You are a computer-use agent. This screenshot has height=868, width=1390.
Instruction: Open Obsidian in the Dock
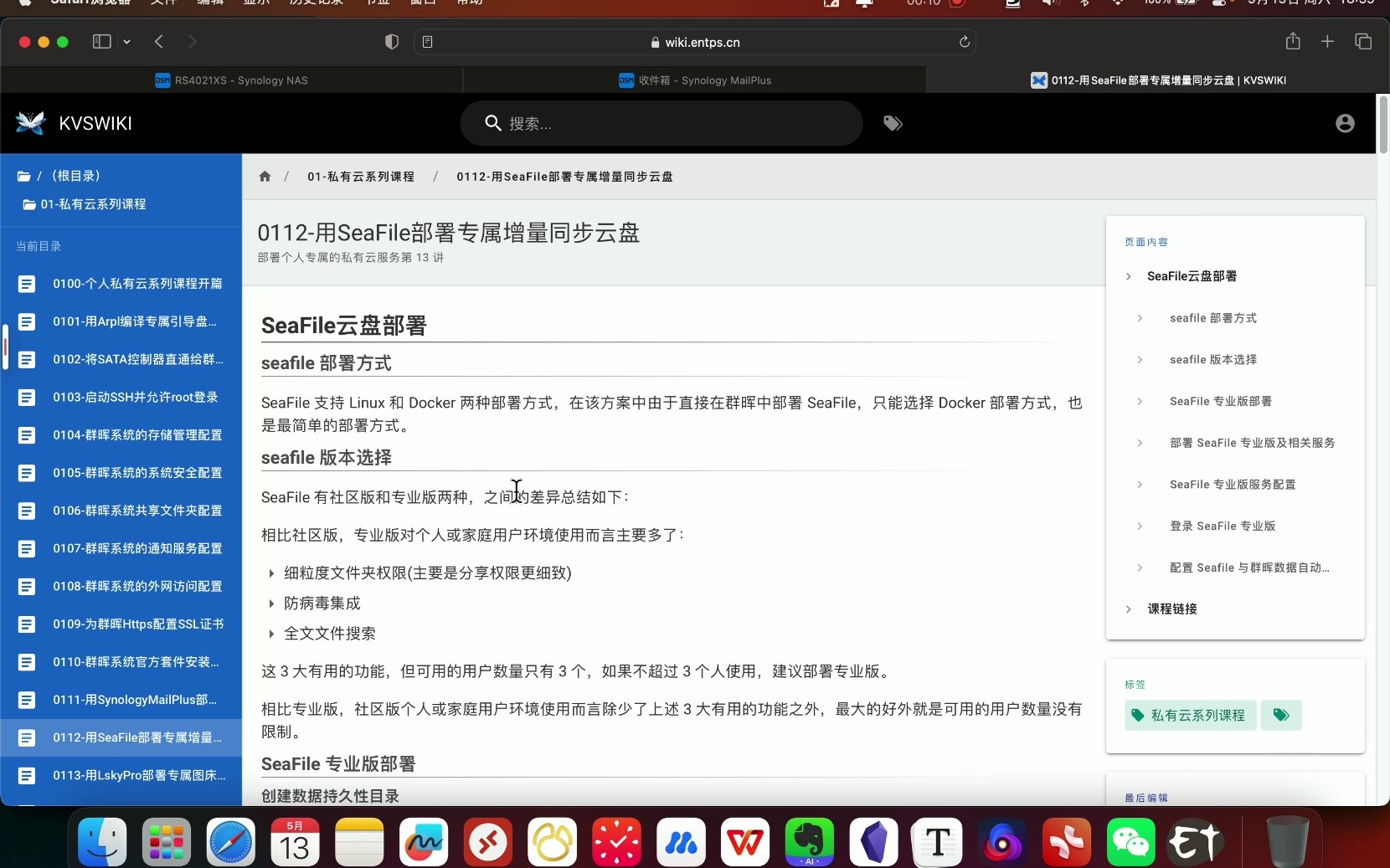tap(874, 841)
